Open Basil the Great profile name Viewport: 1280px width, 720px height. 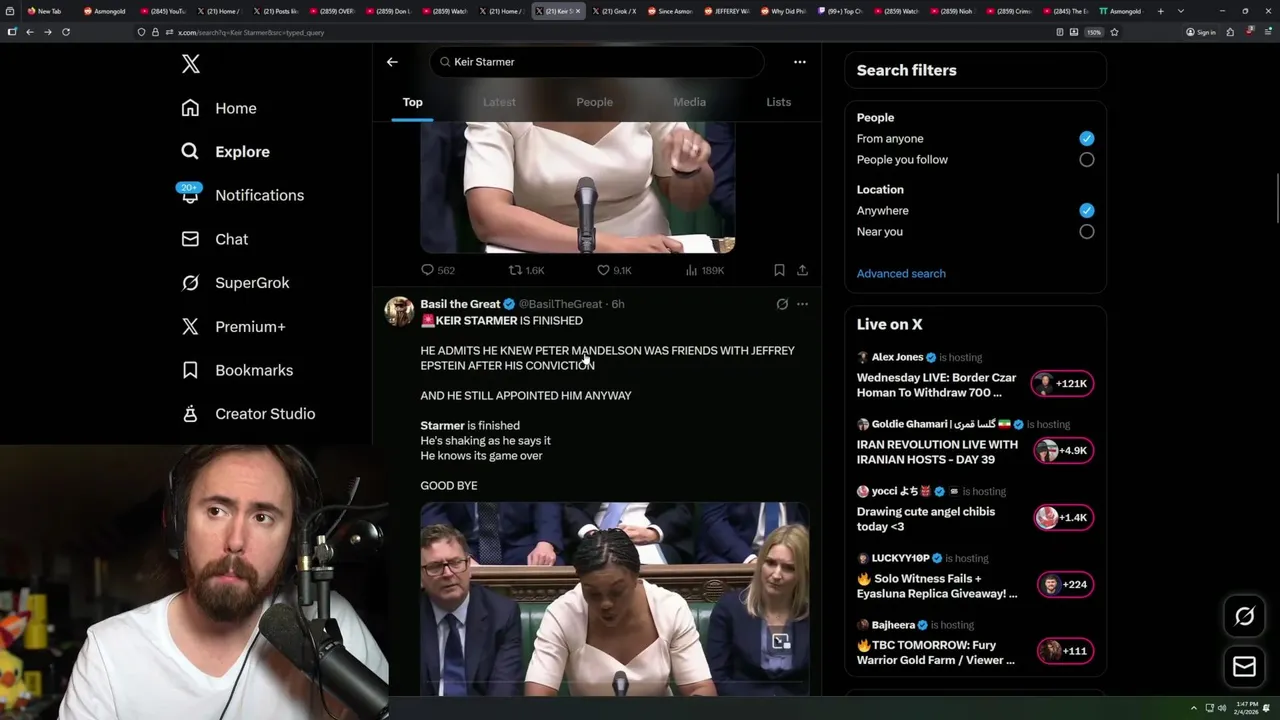coord(460,304)
